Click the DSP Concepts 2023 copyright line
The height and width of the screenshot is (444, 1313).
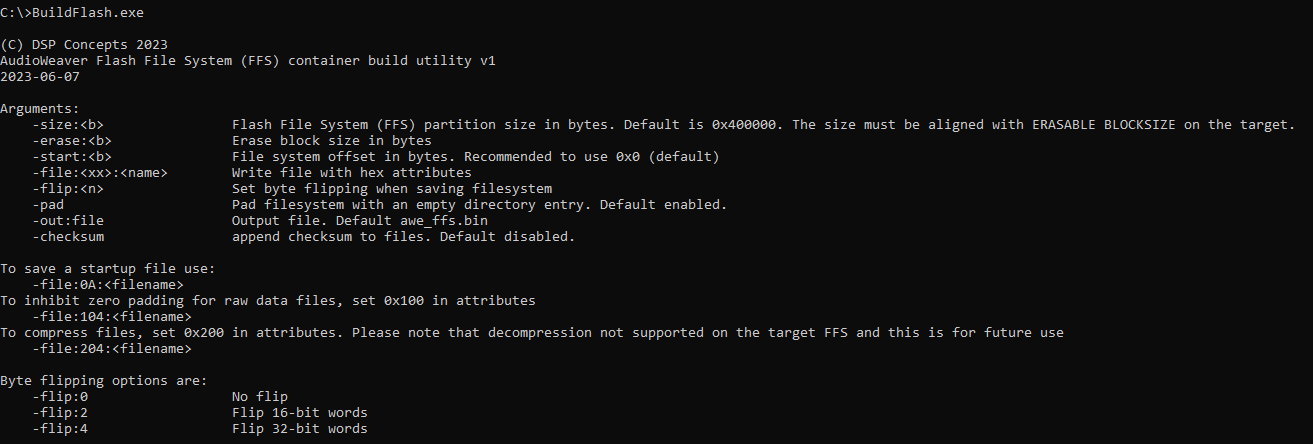pyautogui.click(x=84, y=45)
